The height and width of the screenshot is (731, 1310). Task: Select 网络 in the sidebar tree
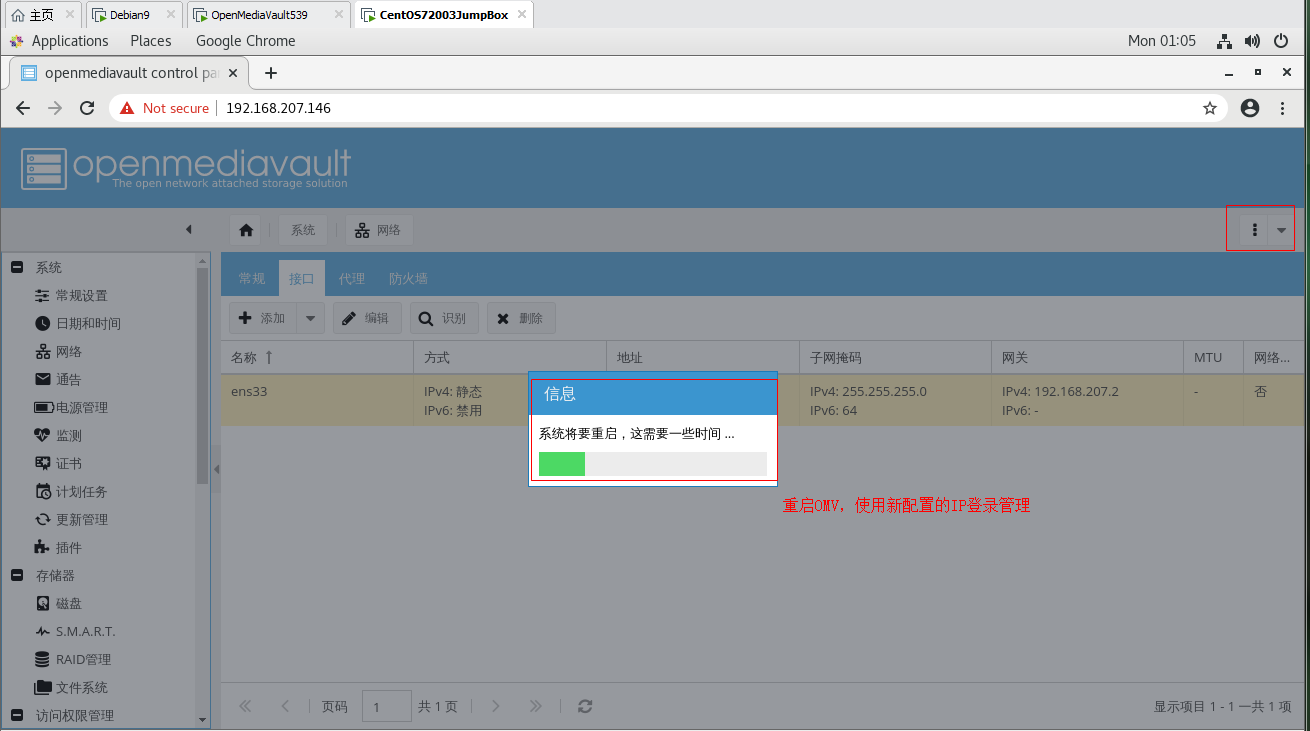click(58, 352)
